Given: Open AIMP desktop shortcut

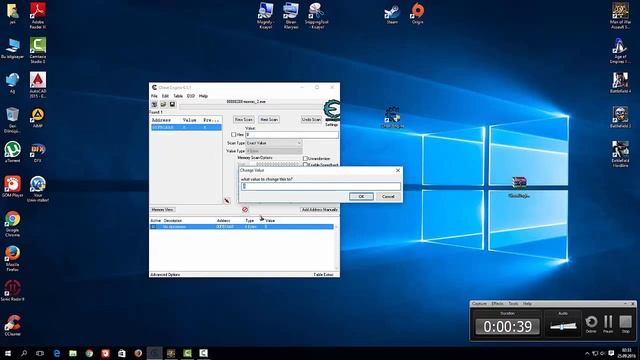Looking at the screenshot, I should 38,118.
